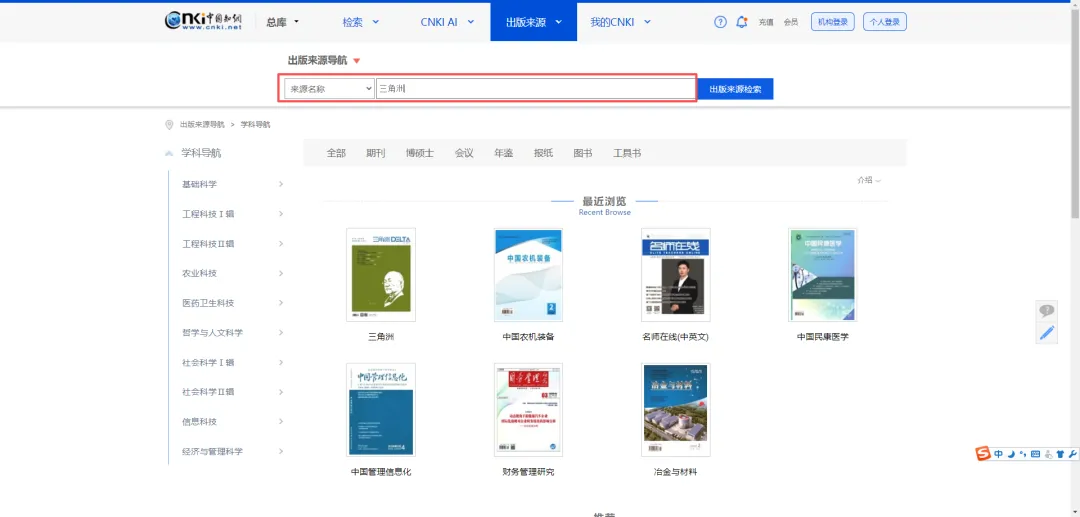Click the search text field containing 三角洲
The height and width of the screenshot is (517, 1080).
point(535,89)
